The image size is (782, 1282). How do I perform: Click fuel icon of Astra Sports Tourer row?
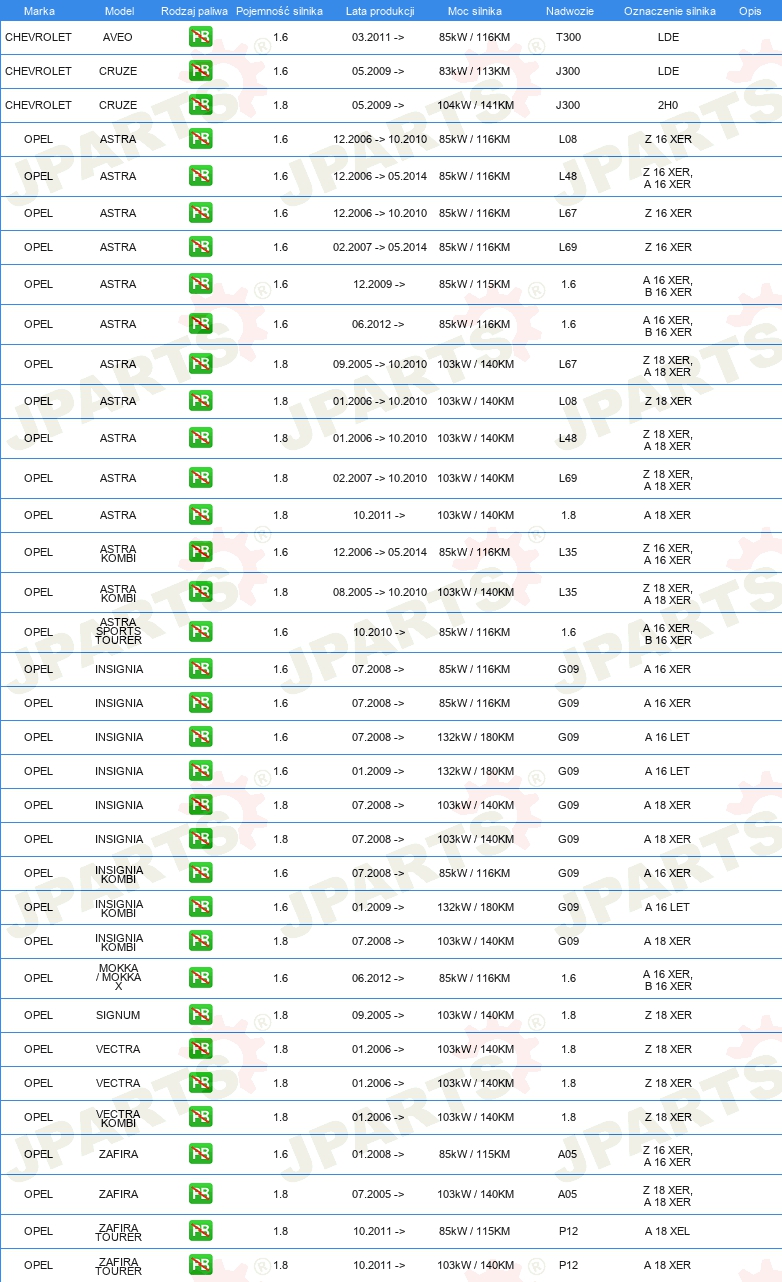coord(200,632)
